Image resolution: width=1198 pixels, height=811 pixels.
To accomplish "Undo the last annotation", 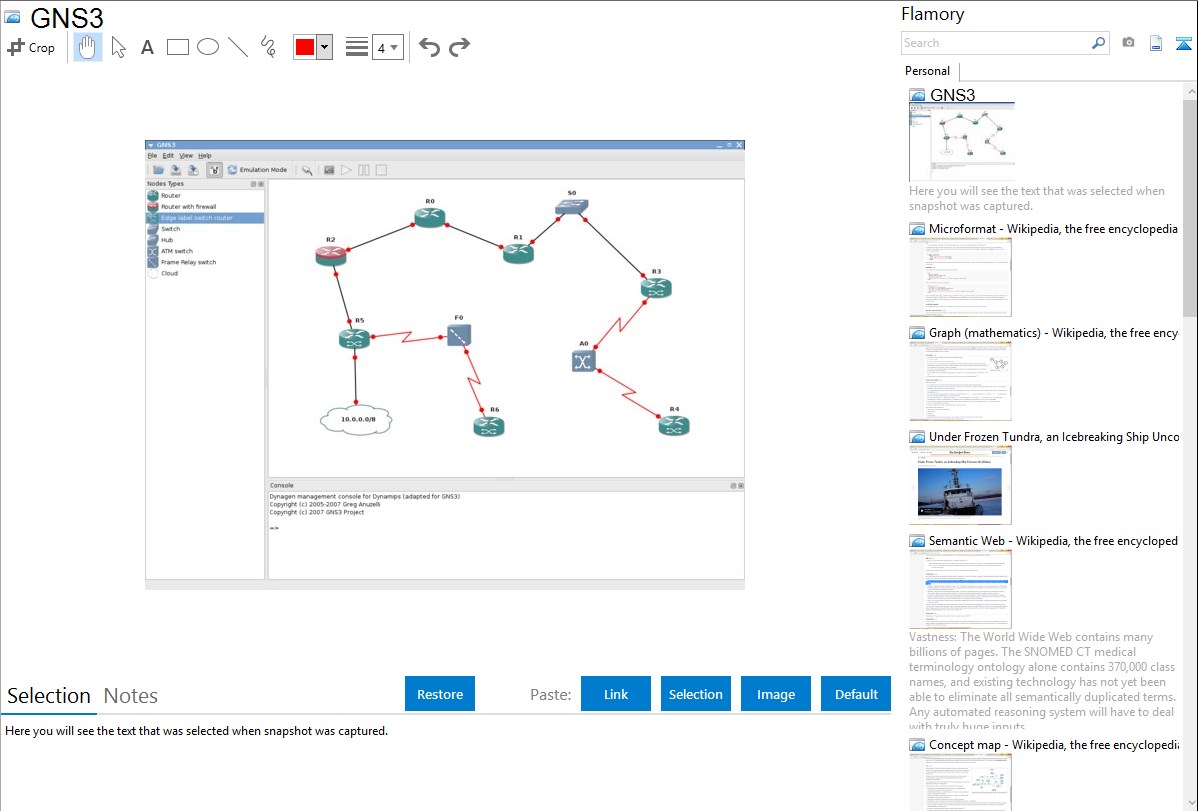I will point(429,47).
